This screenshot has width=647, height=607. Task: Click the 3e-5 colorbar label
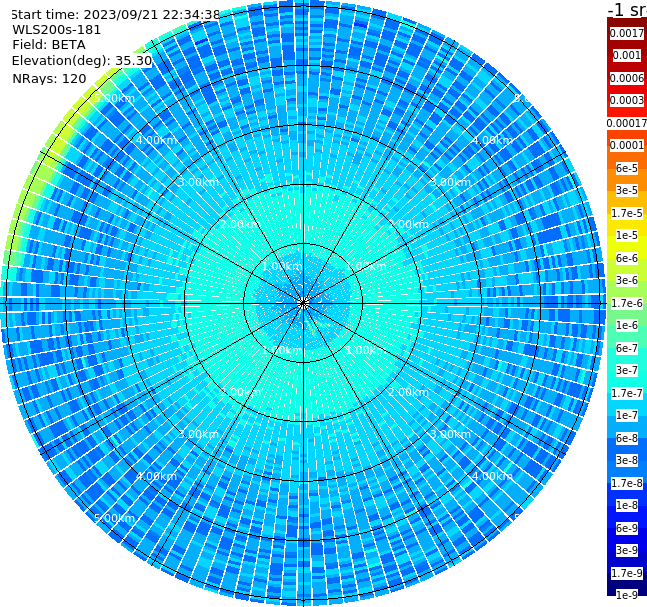point(627,190)
